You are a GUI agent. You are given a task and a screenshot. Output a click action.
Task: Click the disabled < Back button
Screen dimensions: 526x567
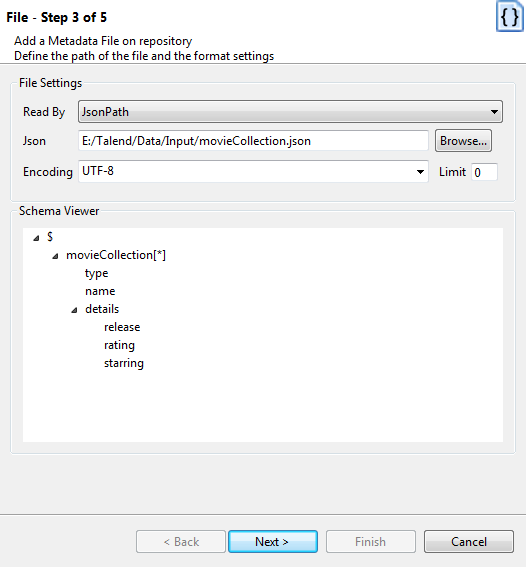pos(181,541)
